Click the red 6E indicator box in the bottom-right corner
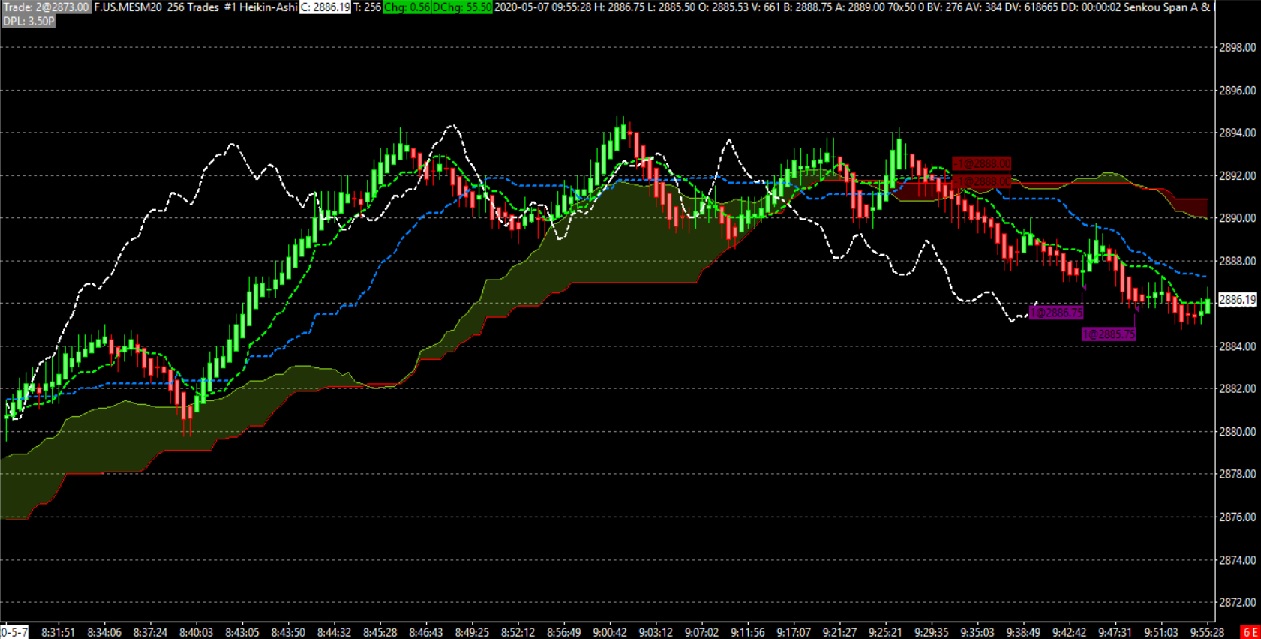Viewport: 1261px width, 639px height. (x=1249, y=632)
